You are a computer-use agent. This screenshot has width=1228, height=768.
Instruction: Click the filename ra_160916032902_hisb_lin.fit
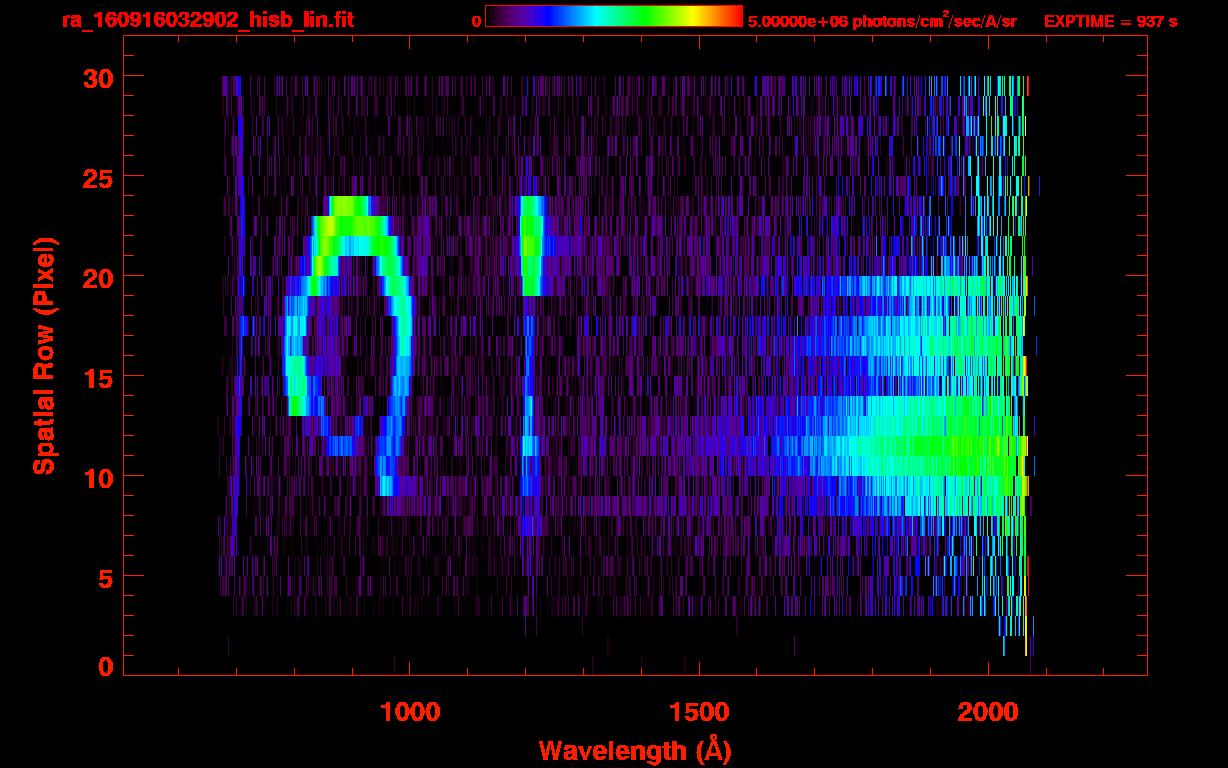point(207,20)
